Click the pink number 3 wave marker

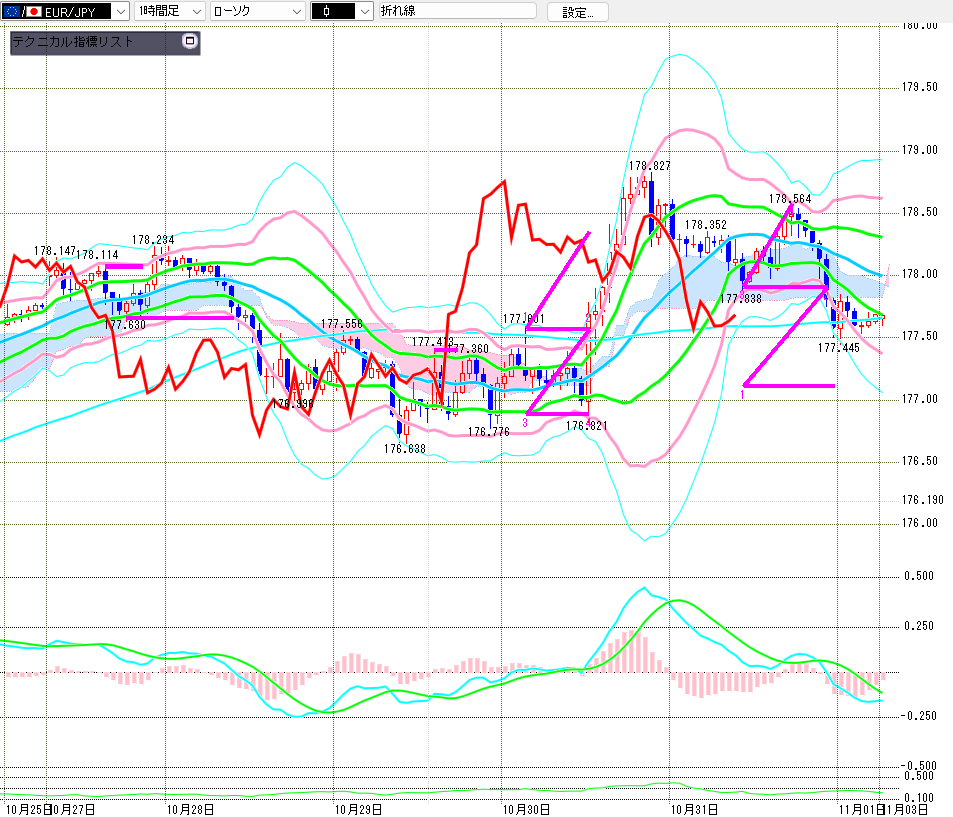[525, 424]
